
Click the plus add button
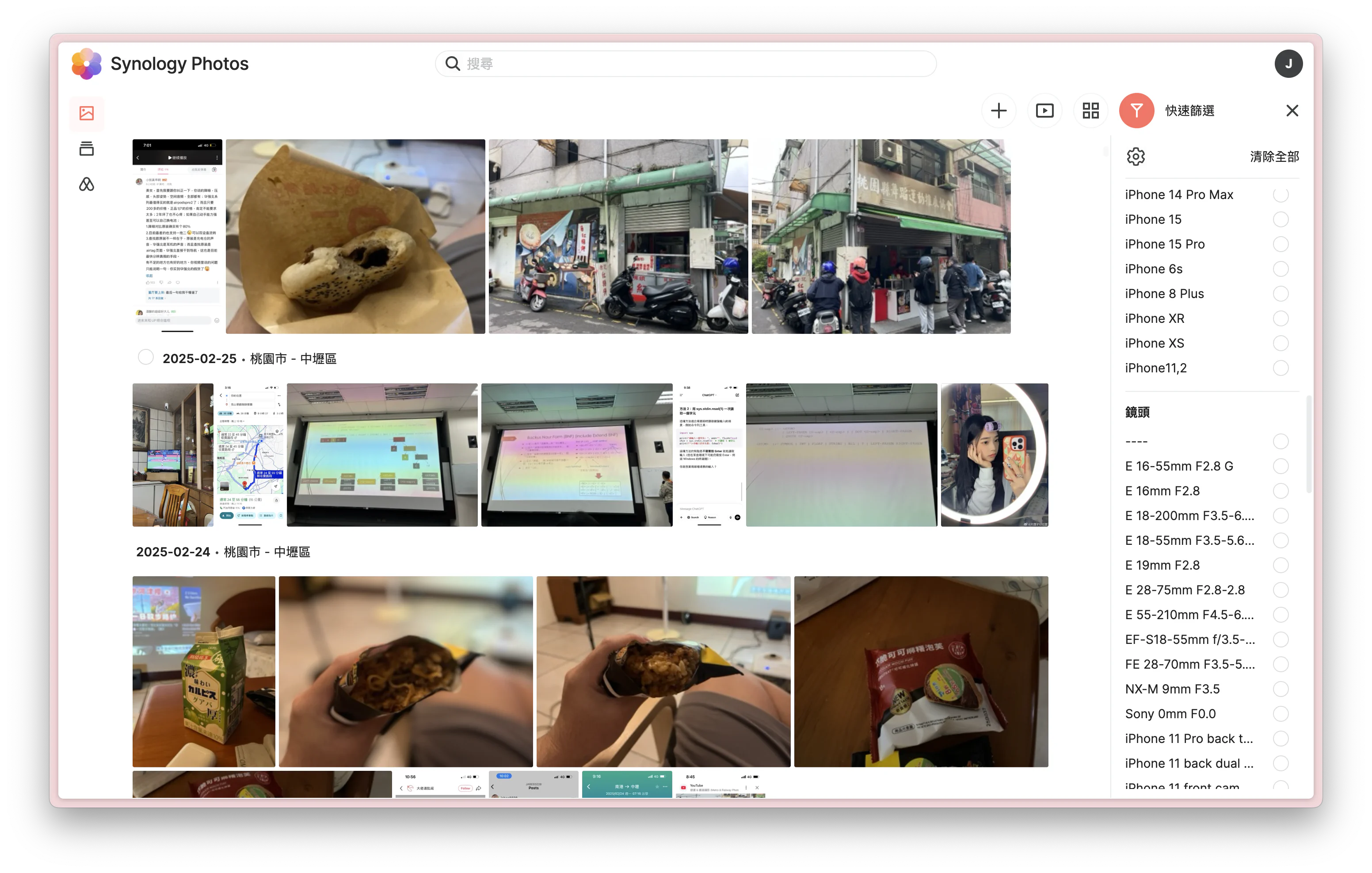(998, 111)
